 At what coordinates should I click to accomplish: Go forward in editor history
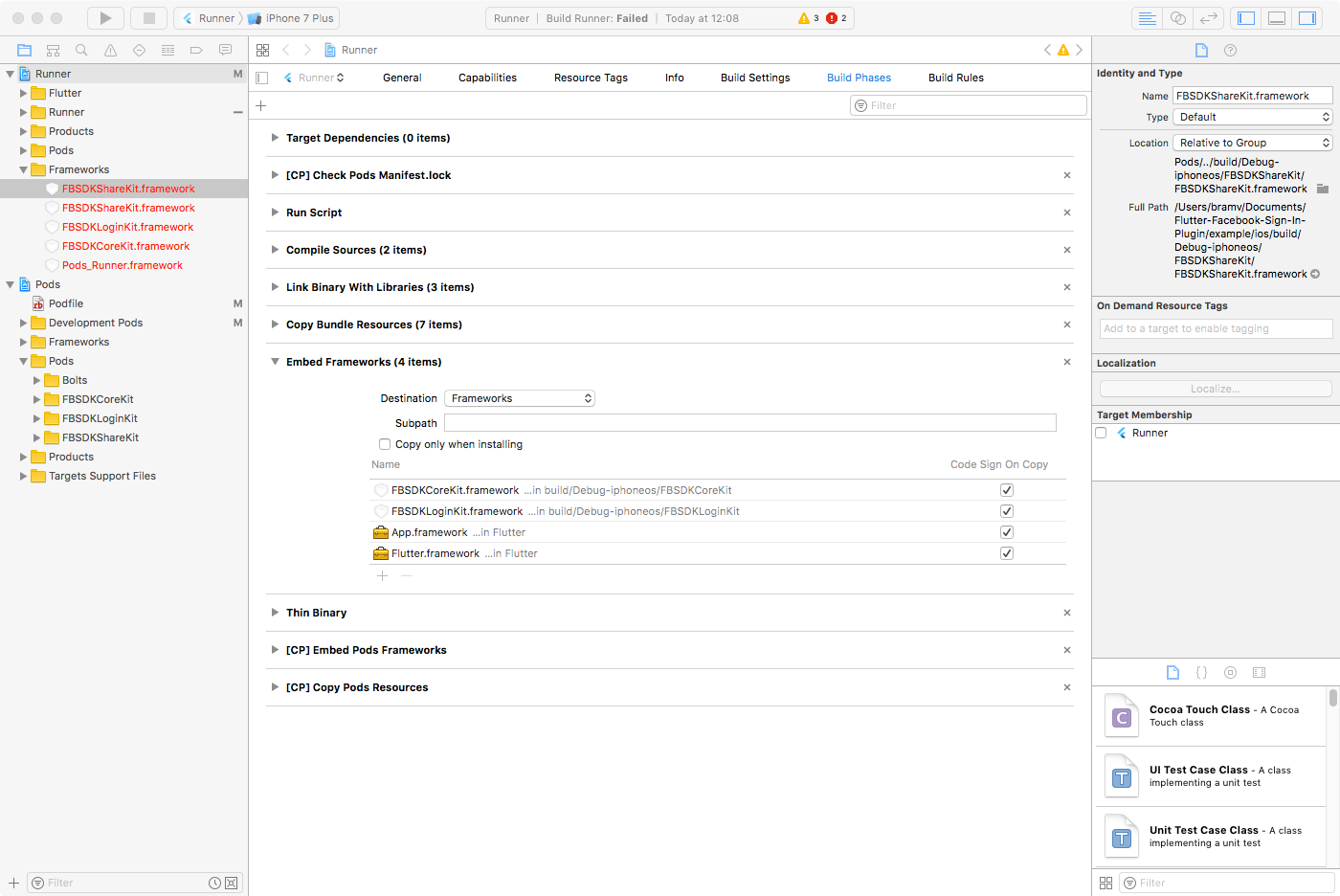click(x=307, y=50)
